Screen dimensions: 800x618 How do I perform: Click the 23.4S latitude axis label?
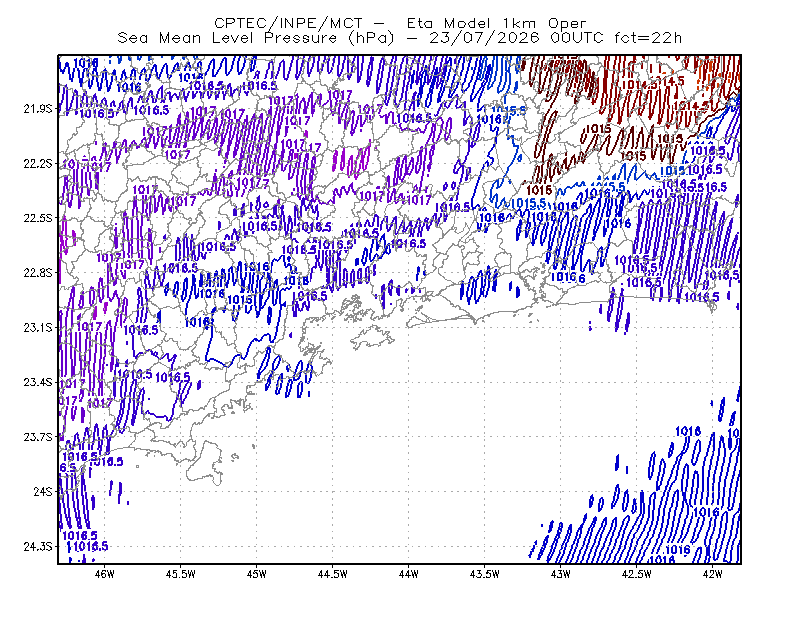click(x=38, y=382)
